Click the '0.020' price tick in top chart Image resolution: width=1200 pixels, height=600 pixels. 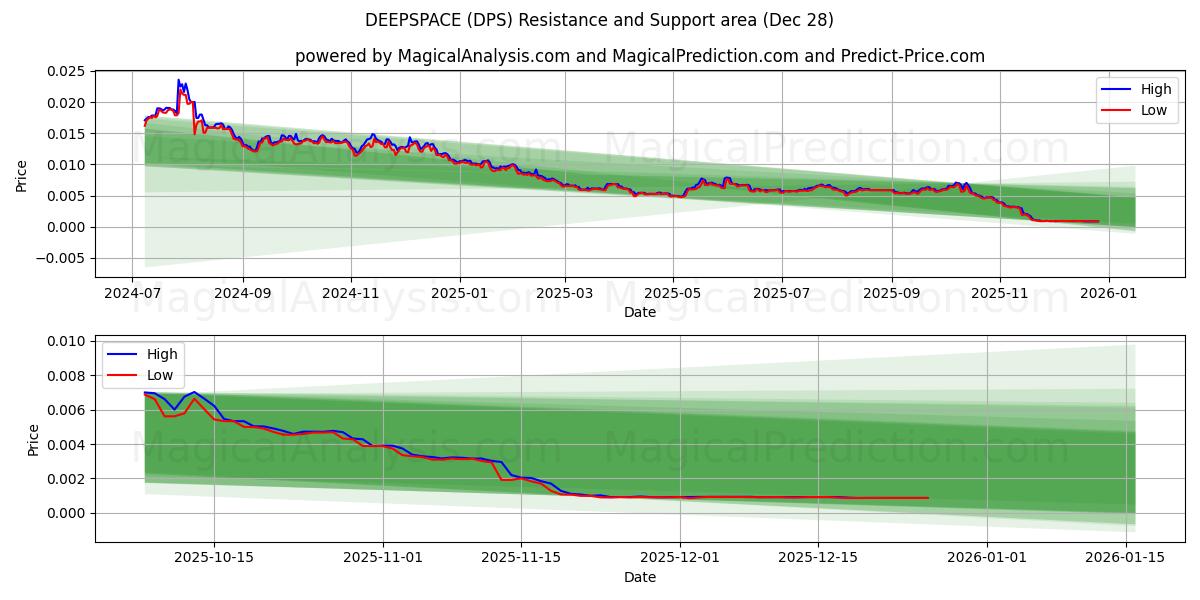coord(68,103)
